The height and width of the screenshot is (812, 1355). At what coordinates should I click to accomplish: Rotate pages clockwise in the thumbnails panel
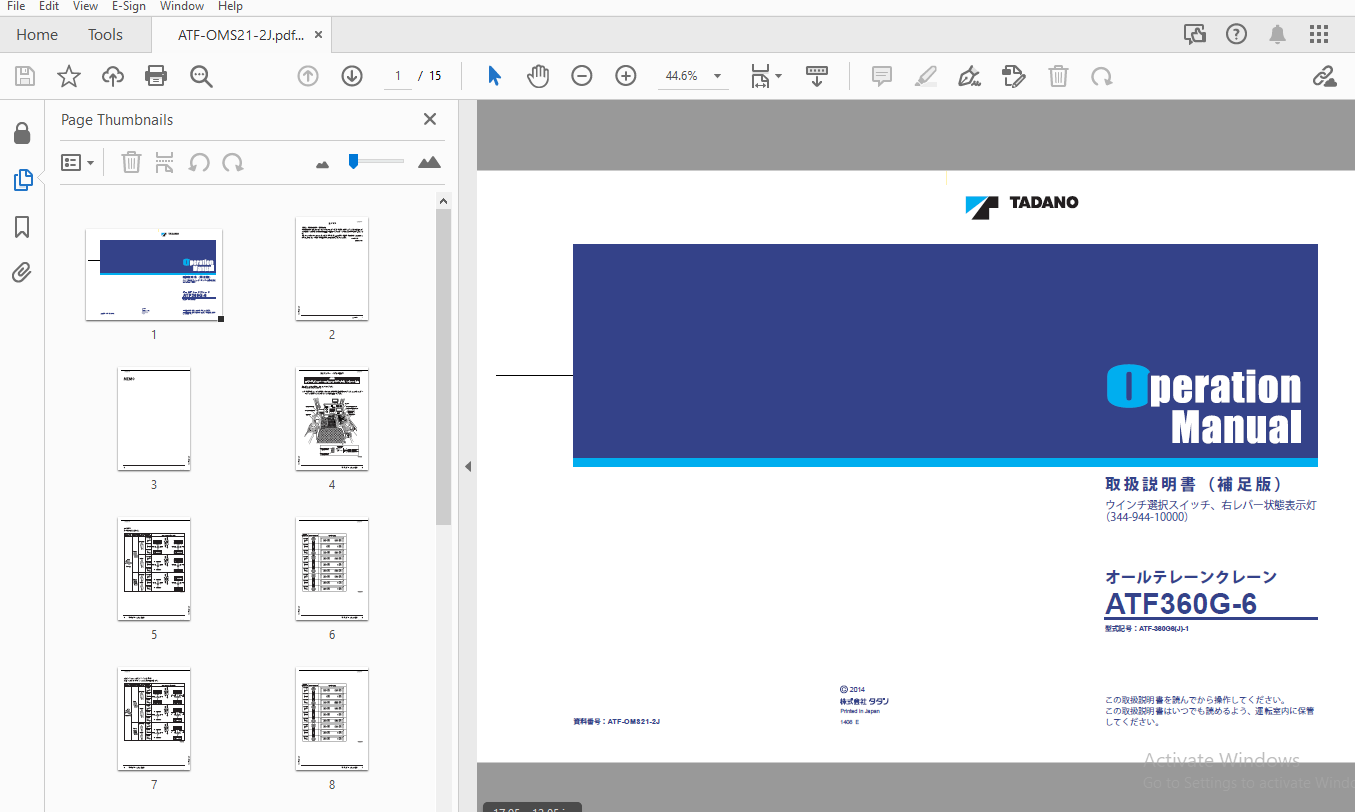pos(233,162)
